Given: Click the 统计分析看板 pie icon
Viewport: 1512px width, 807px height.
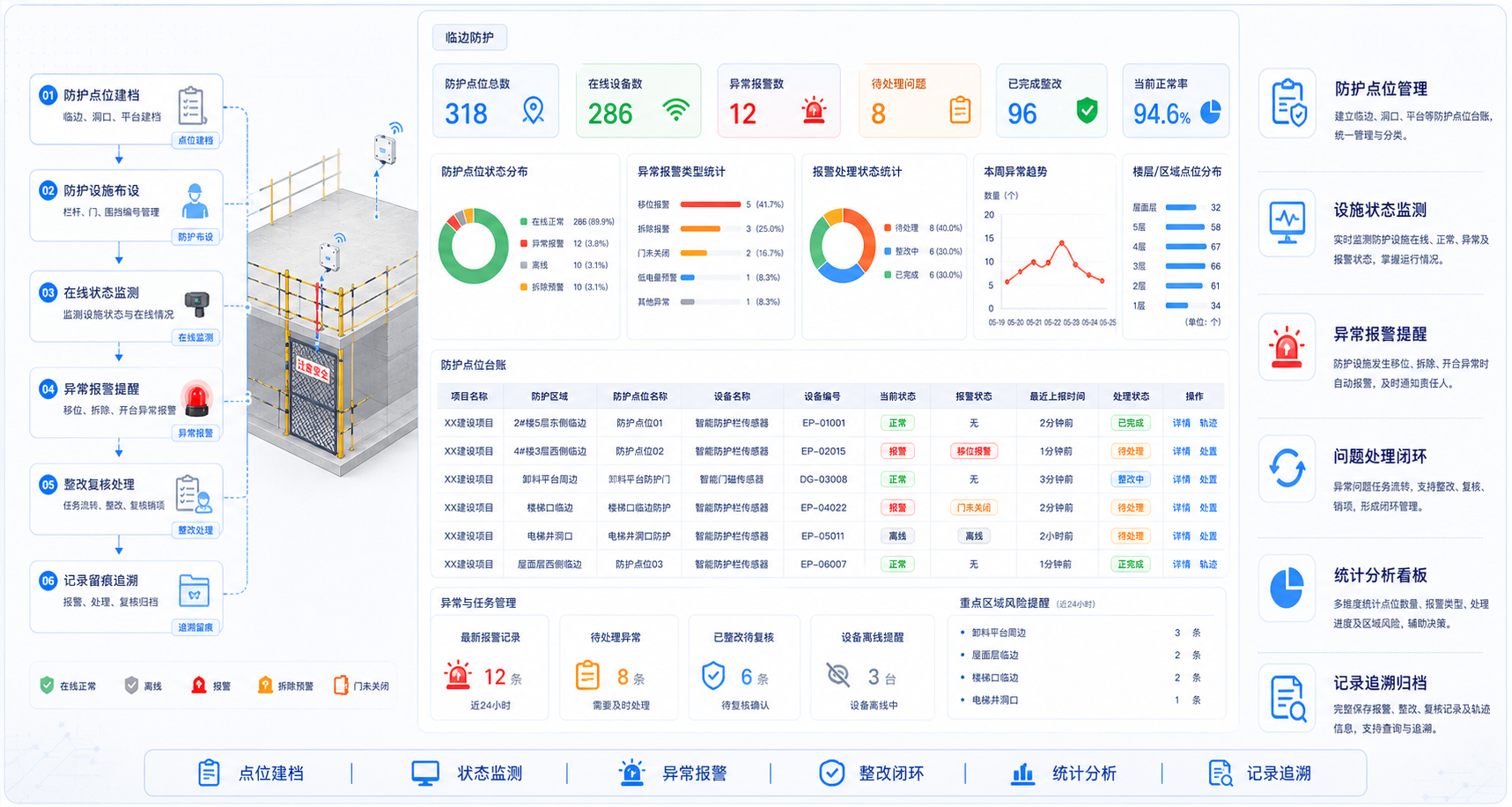Looking at the screenshot, I should (x=1287, y=588).
